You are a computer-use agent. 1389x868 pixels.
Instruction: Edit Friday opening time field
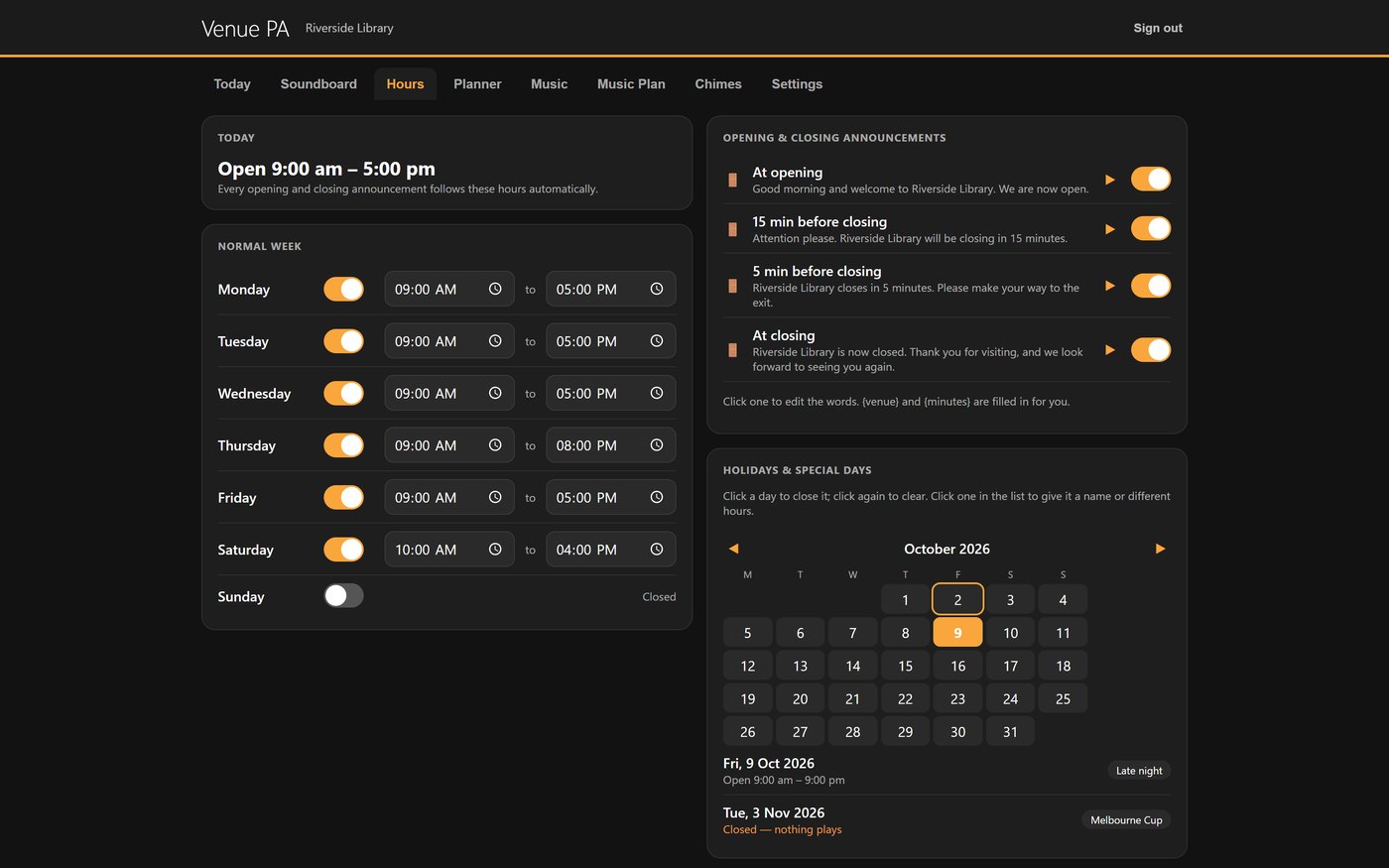click(449, 497)
